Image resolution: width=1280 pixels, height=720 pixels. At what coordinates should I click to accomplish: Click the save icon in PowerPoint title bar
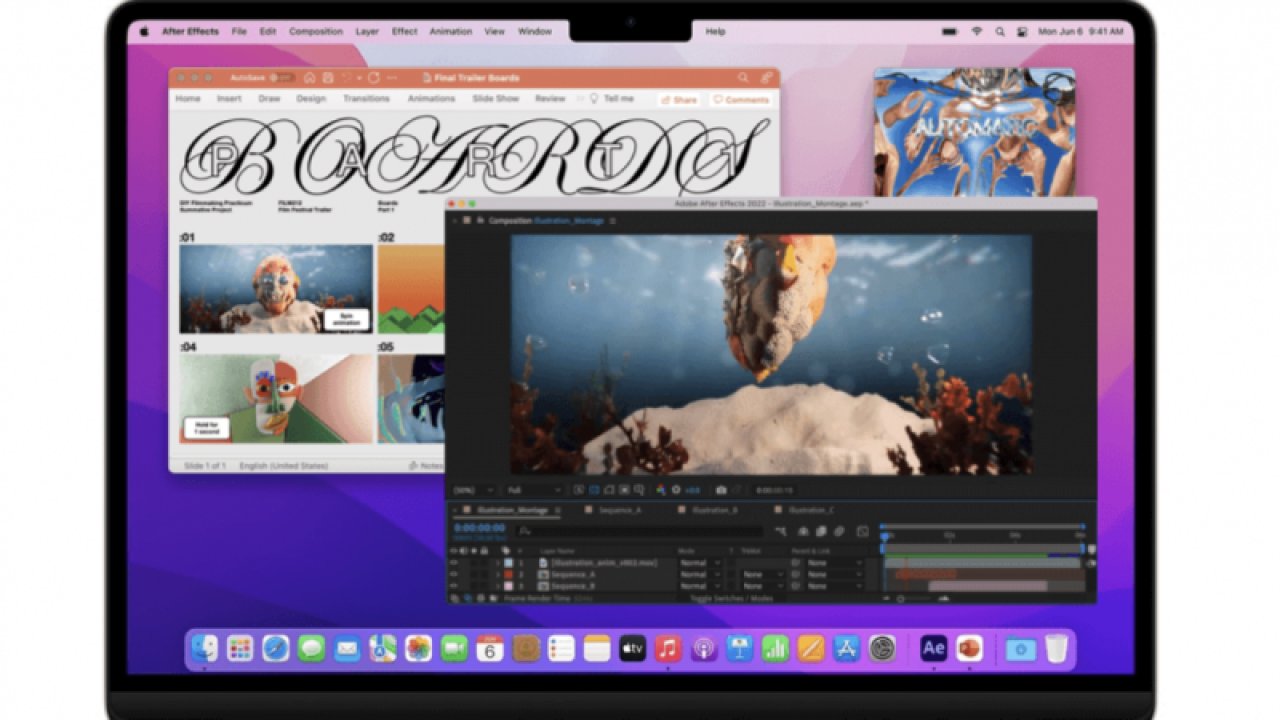click(x=326, y=78)
